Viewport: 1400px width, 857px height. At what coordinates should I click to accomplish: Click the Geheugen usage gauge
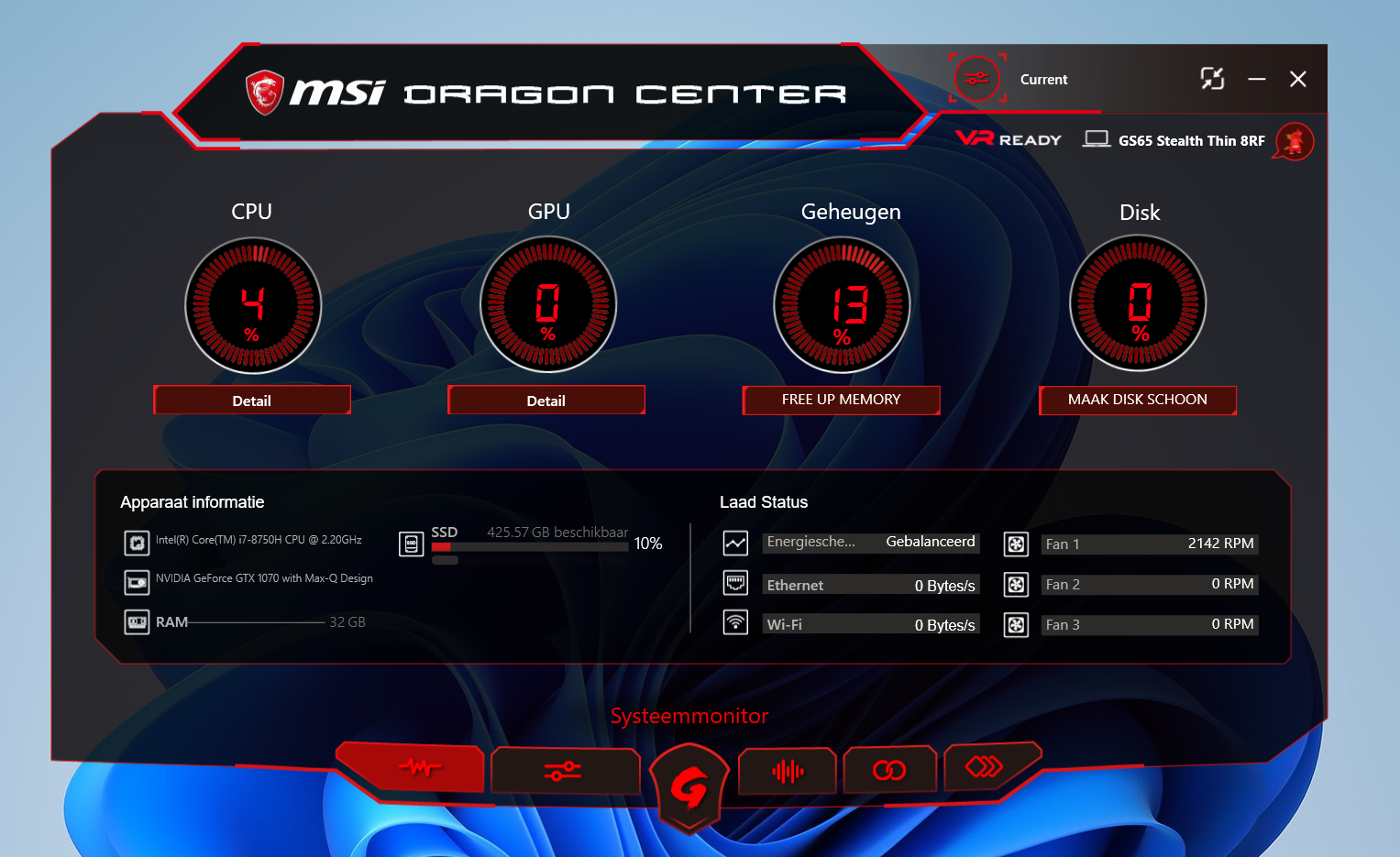pyautogui.click(x=842, y=305)
